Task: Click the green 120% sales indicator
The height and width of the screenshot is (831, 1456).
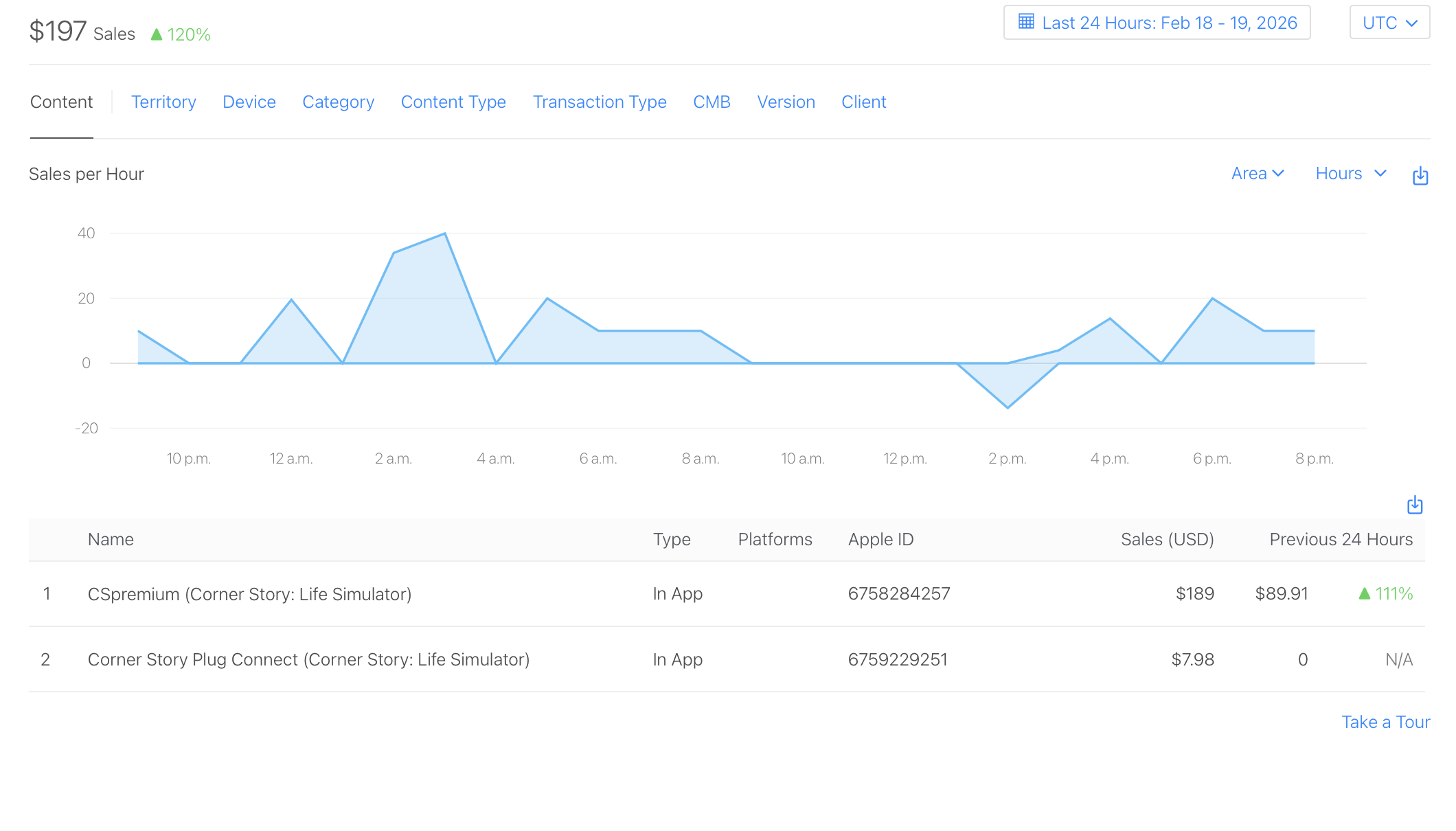Action: (x=180, y=33)
